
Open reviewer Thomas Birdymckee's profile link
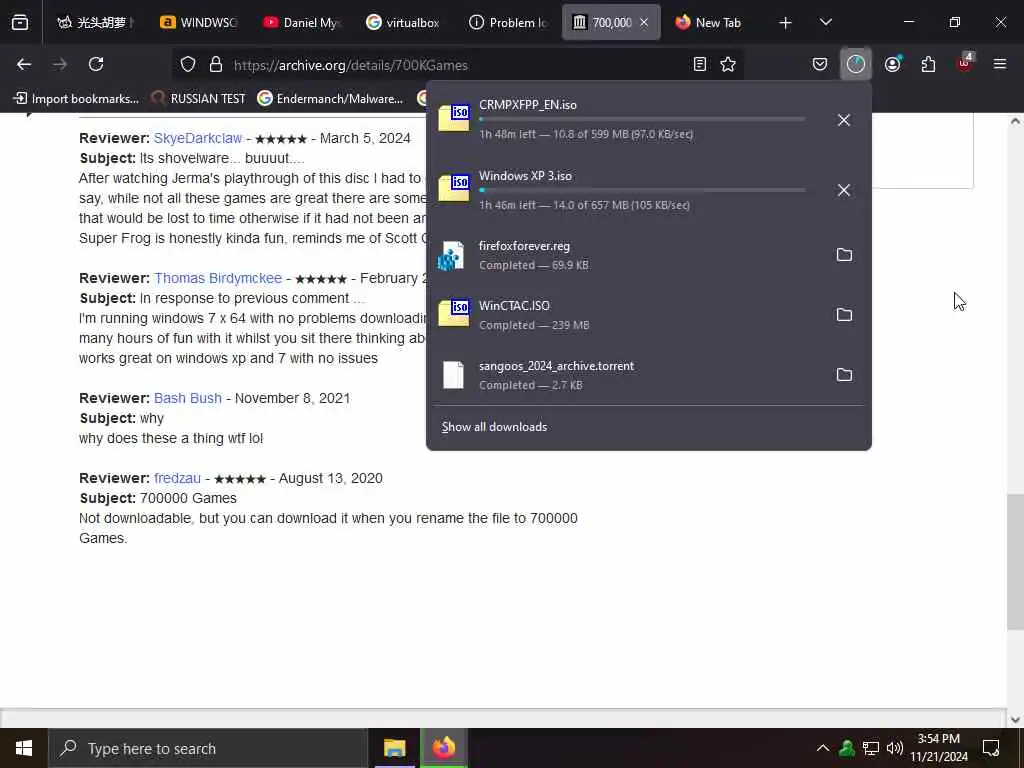tap(218, 278)
